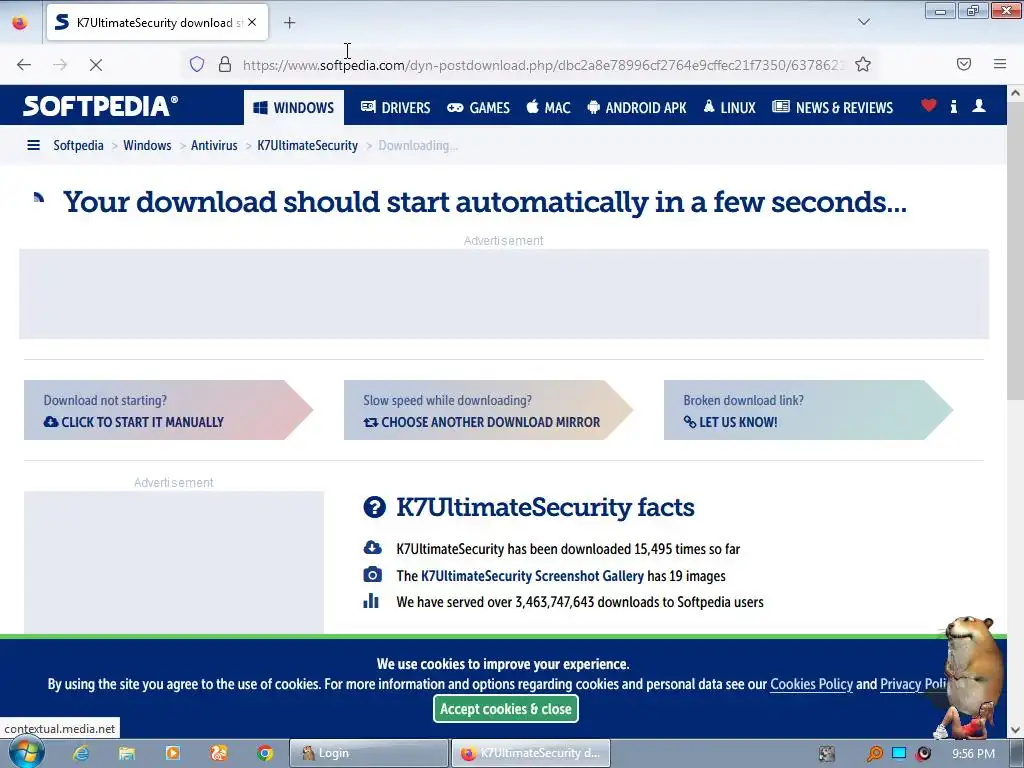
Task: Open the Android APK section
Action: click(x=637, y=108)
